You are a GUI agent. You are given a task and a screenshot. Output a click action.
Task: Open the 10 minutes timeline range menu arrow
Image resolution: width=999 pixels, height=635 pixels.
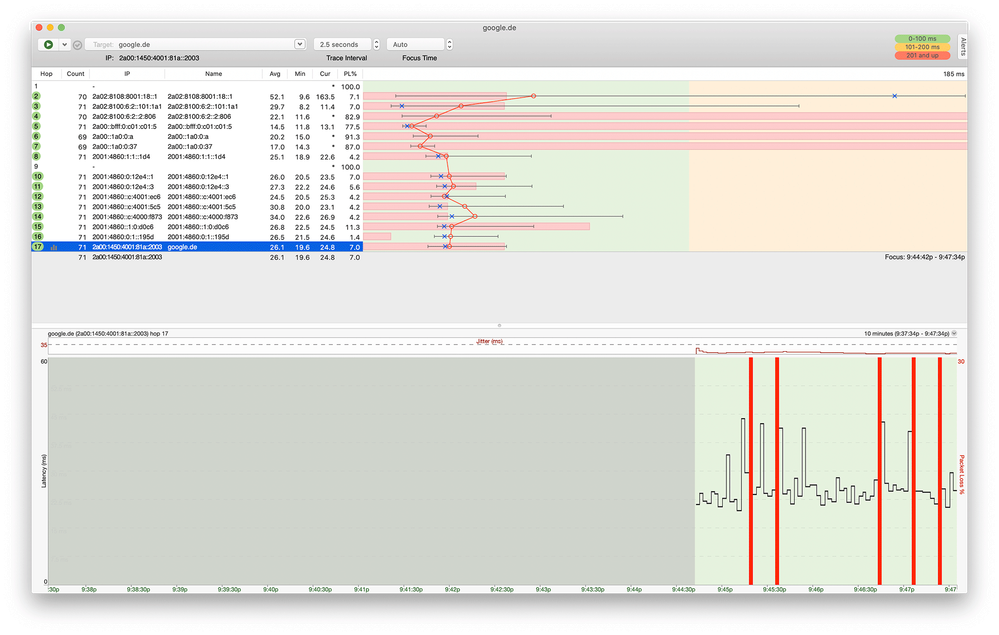click(954, 332)
